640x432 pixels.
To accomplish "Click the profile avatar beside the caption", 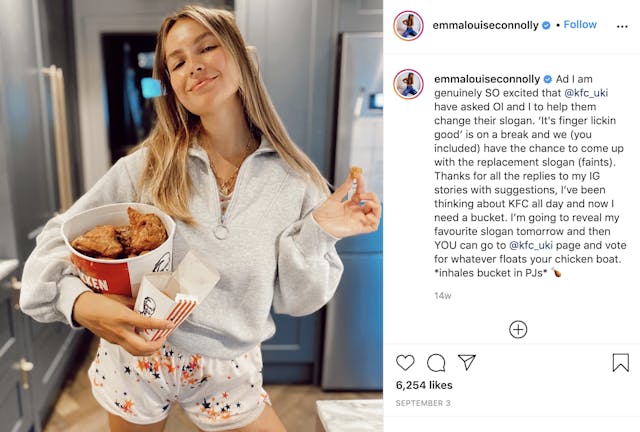I will pos(408,84).
